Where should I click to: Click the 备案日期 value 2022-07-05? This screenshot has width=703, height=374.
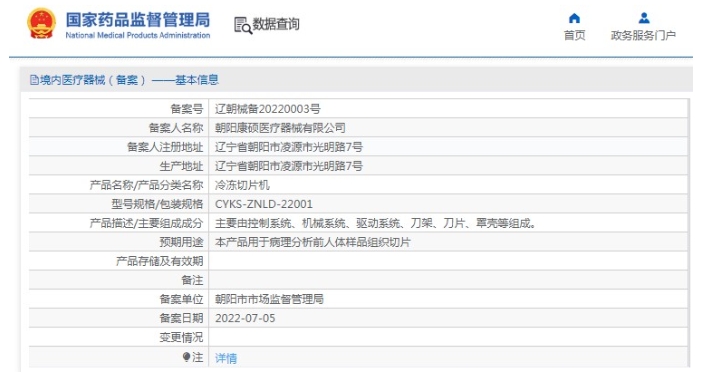click(245, 318)
